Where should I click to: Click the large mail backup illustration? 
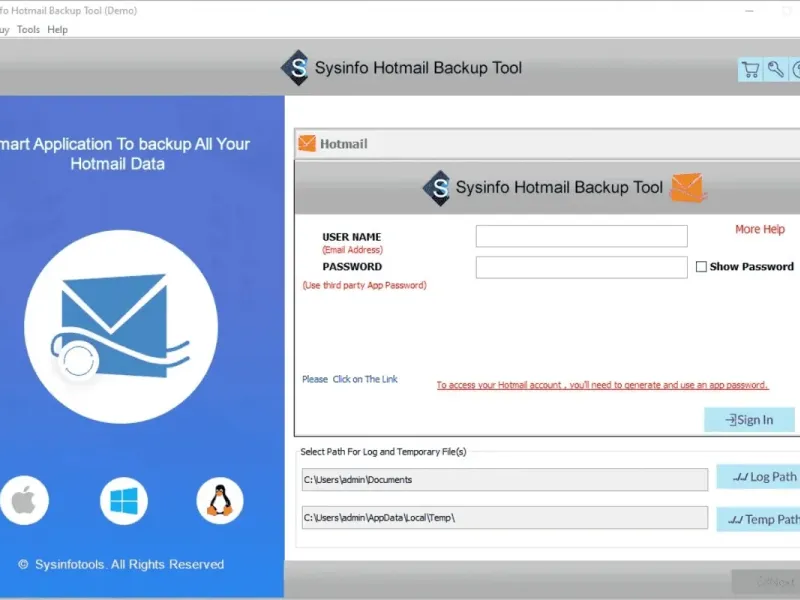121,327
